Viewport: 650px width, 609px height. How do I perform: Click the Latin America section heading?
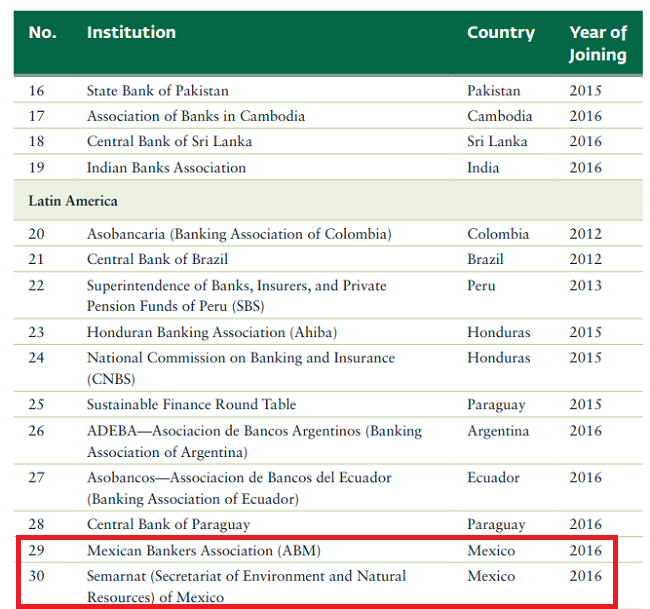(72, 201)
